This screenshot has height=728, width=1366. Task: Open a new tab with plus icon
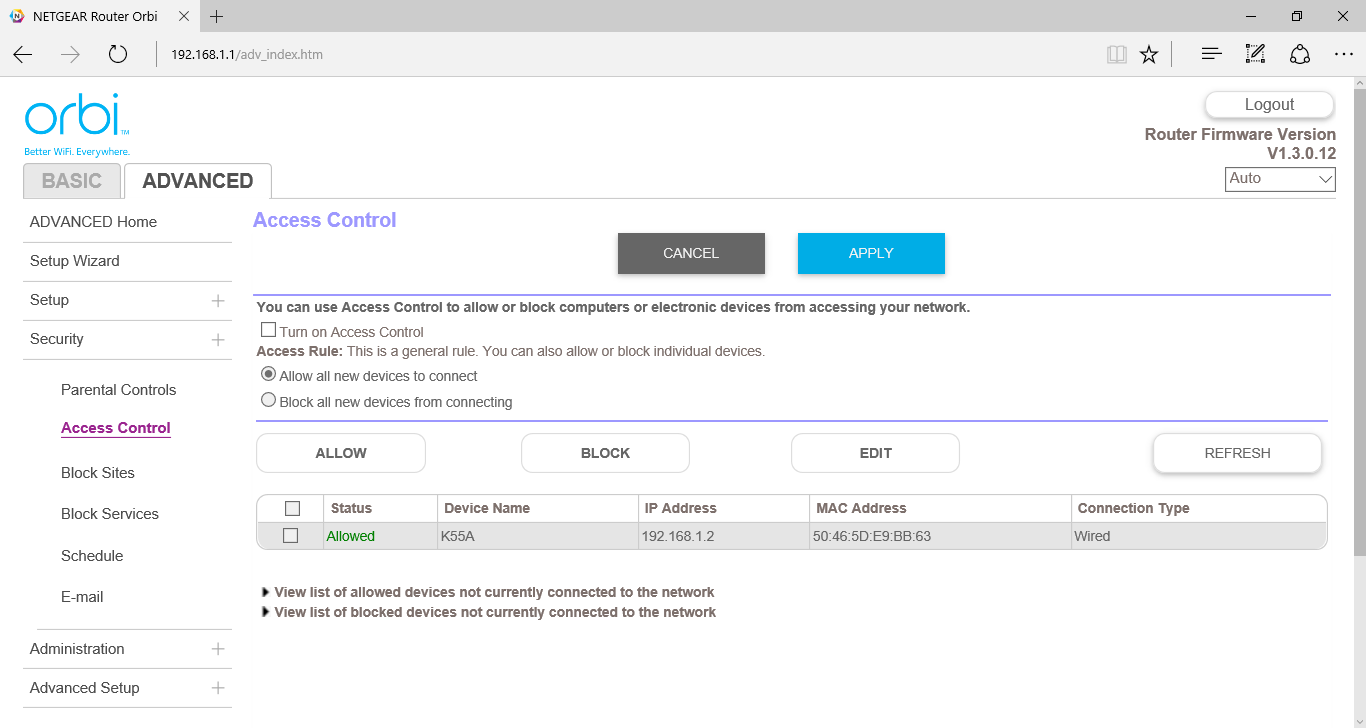[217, 16]
